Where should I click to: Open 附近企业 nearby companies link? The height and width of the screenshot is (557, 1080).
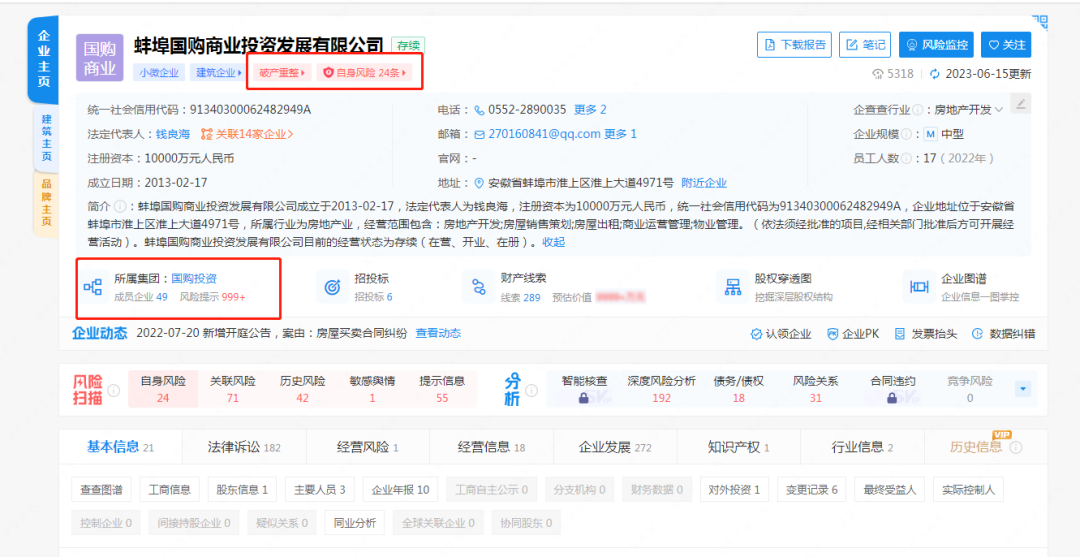704,182
